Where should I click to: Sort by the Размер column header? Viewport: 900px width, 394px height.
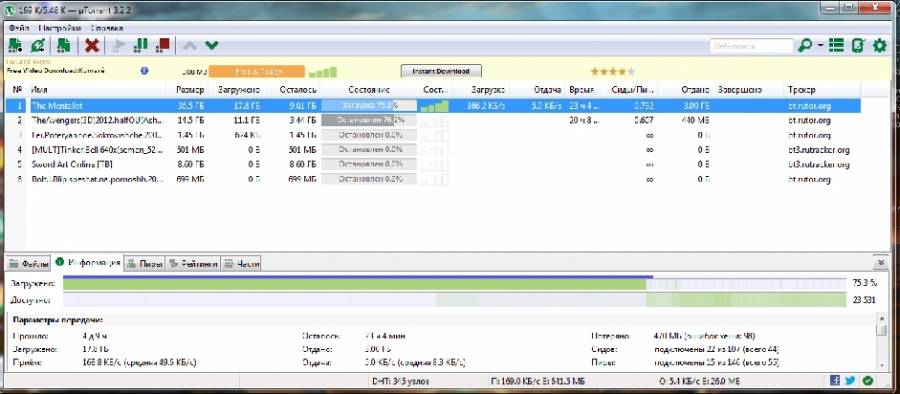(x=187, y=90)
